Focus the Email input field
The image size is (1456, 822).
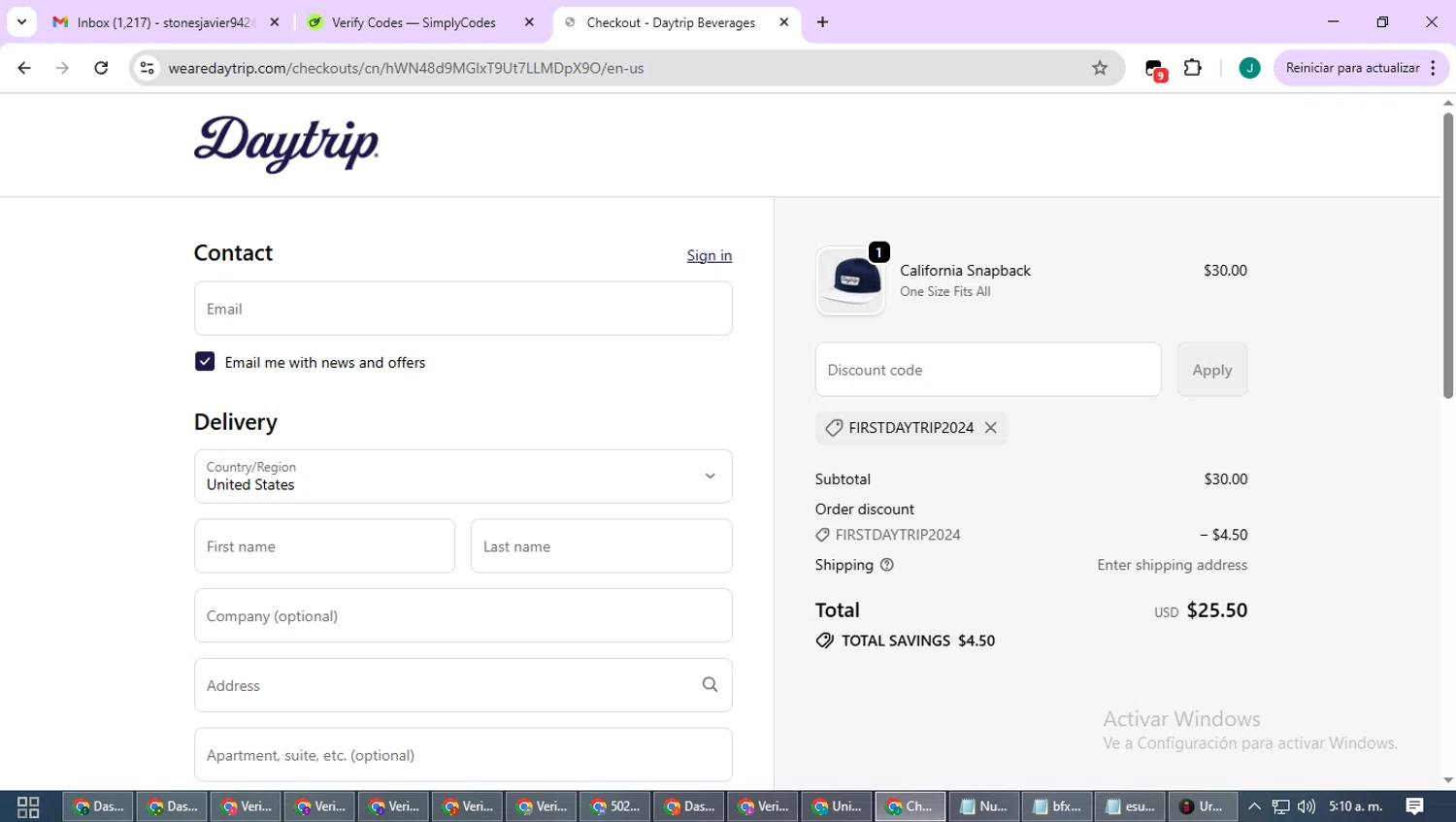click(463, 309)
